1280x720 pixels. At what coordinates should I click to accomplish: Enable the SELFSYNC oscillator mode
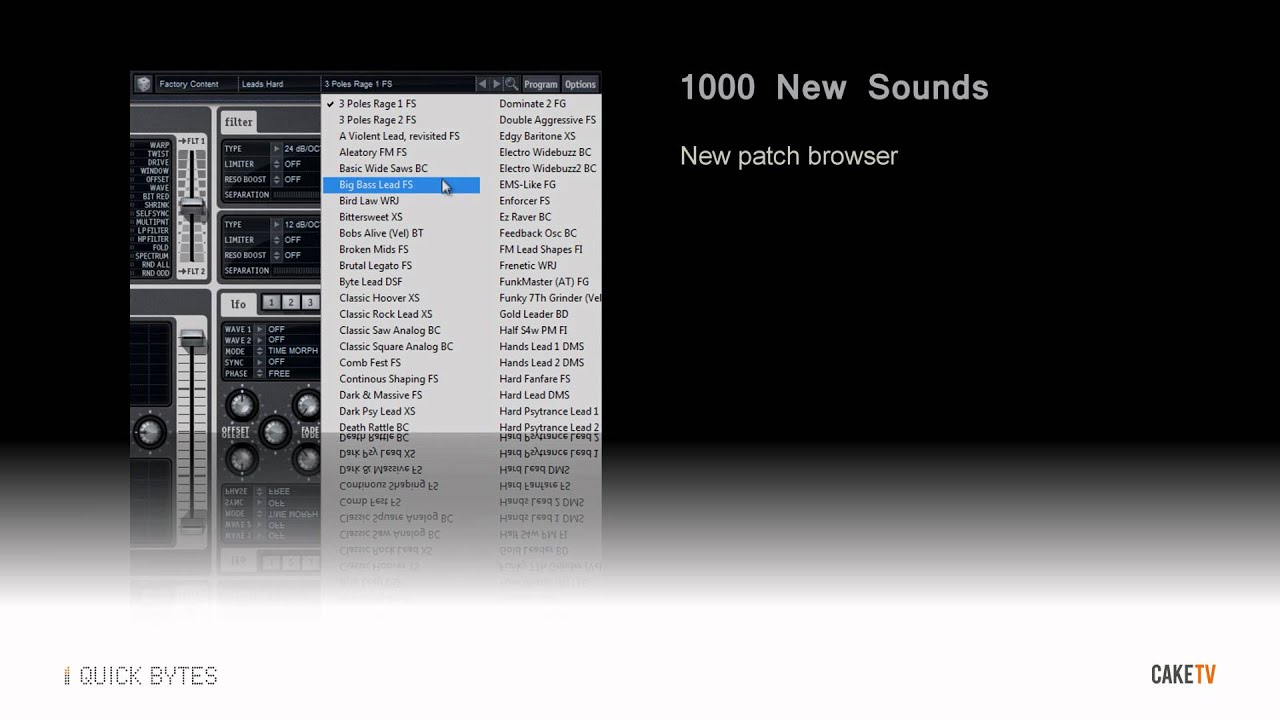tap(151, 213)
